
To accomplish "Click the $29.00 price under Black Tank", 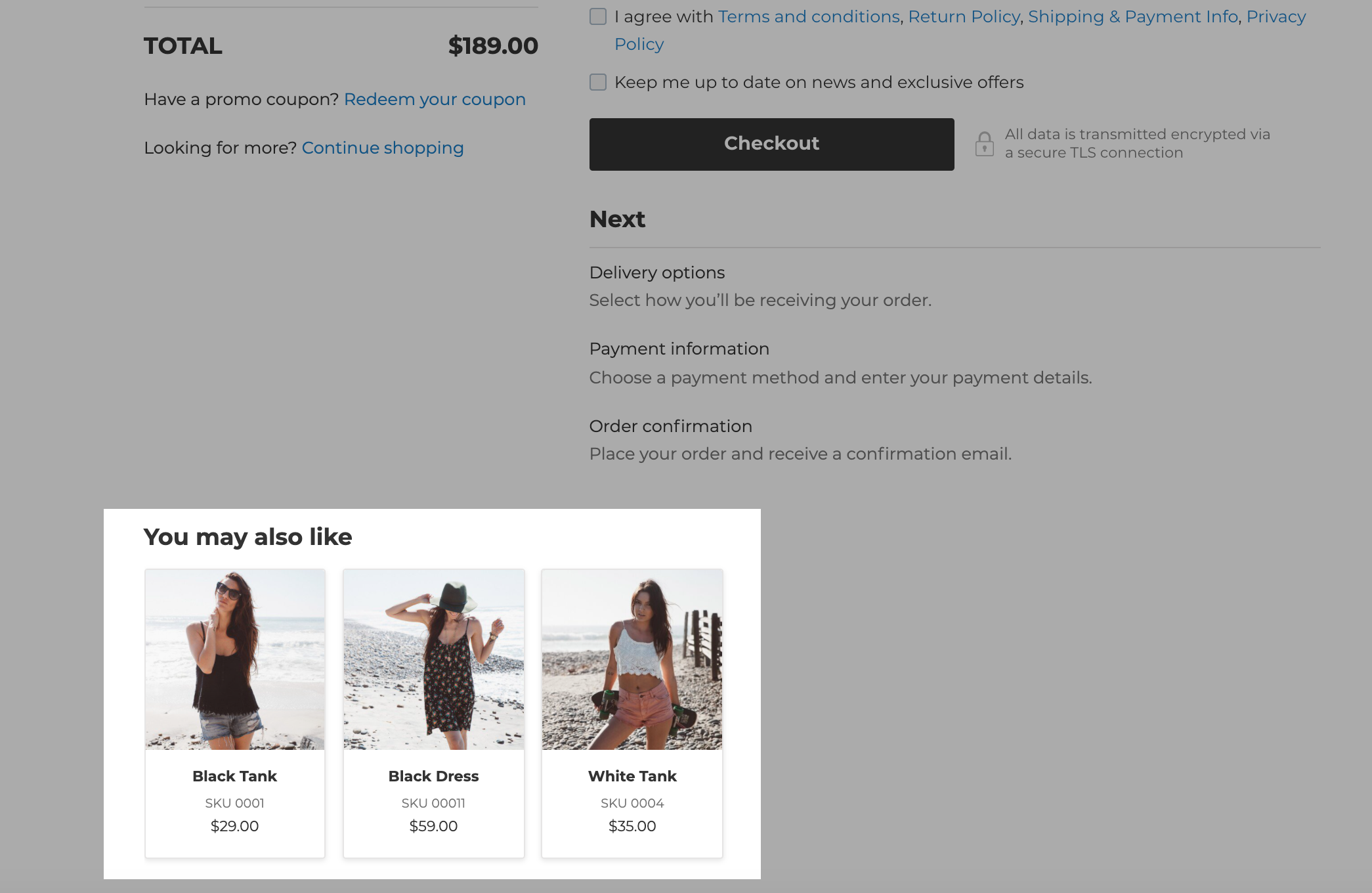I will click(234, 826).
